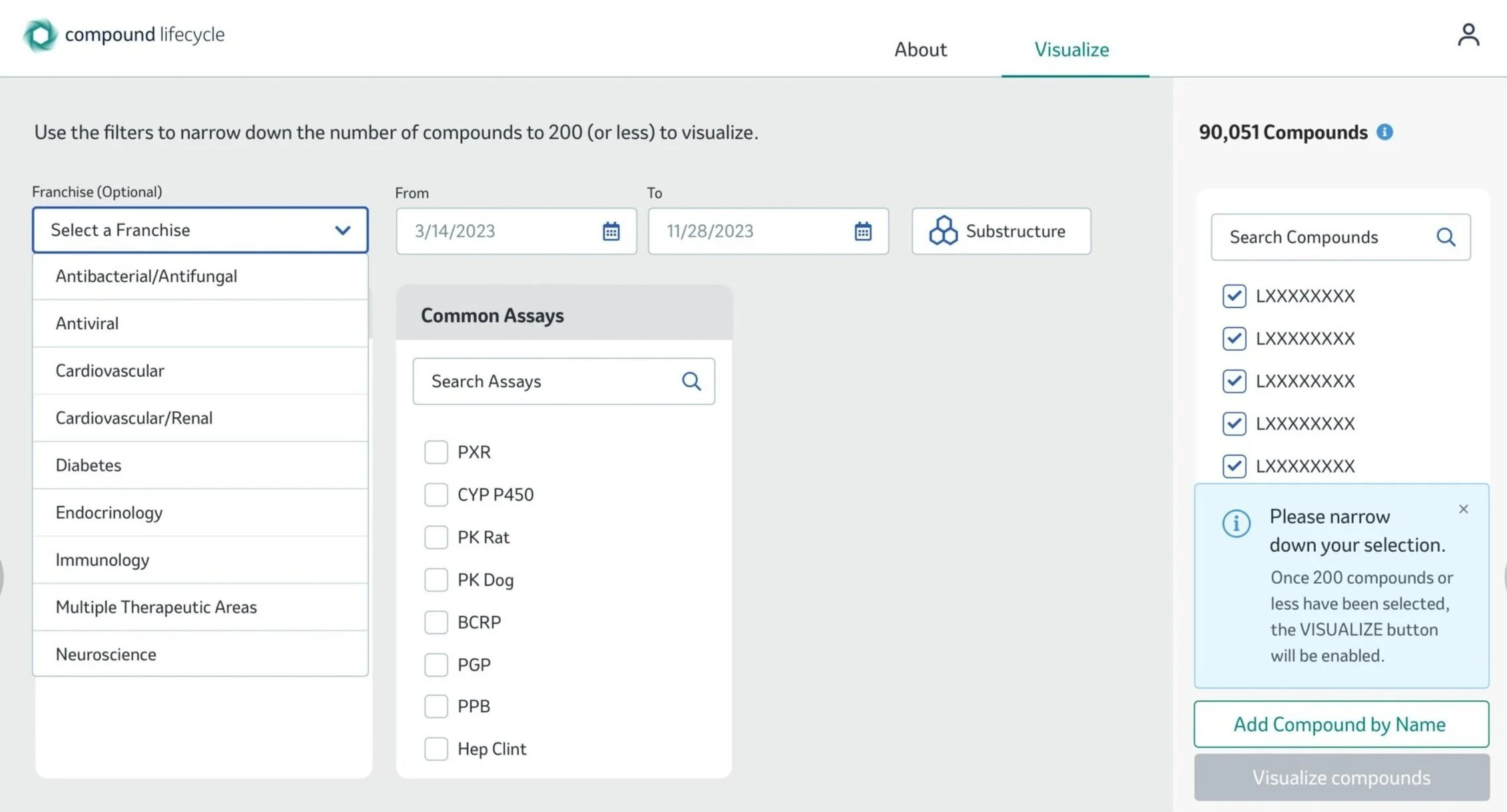
Task: Click the compounds count info icon
Action: click(1384, 132)
